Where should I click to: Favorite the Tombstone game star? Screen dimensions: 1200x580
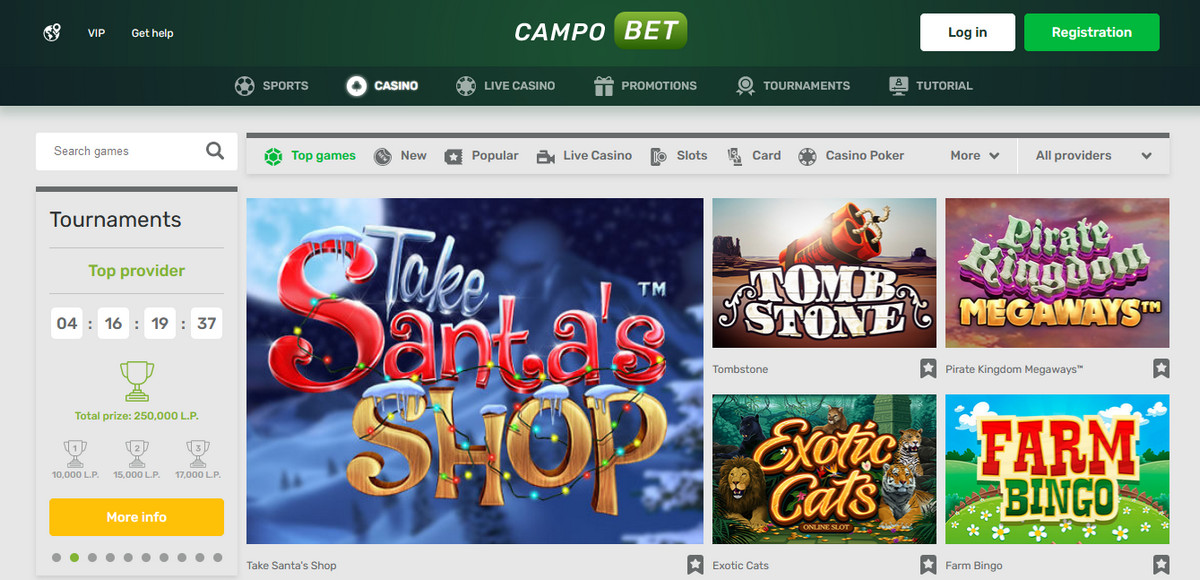928,369
